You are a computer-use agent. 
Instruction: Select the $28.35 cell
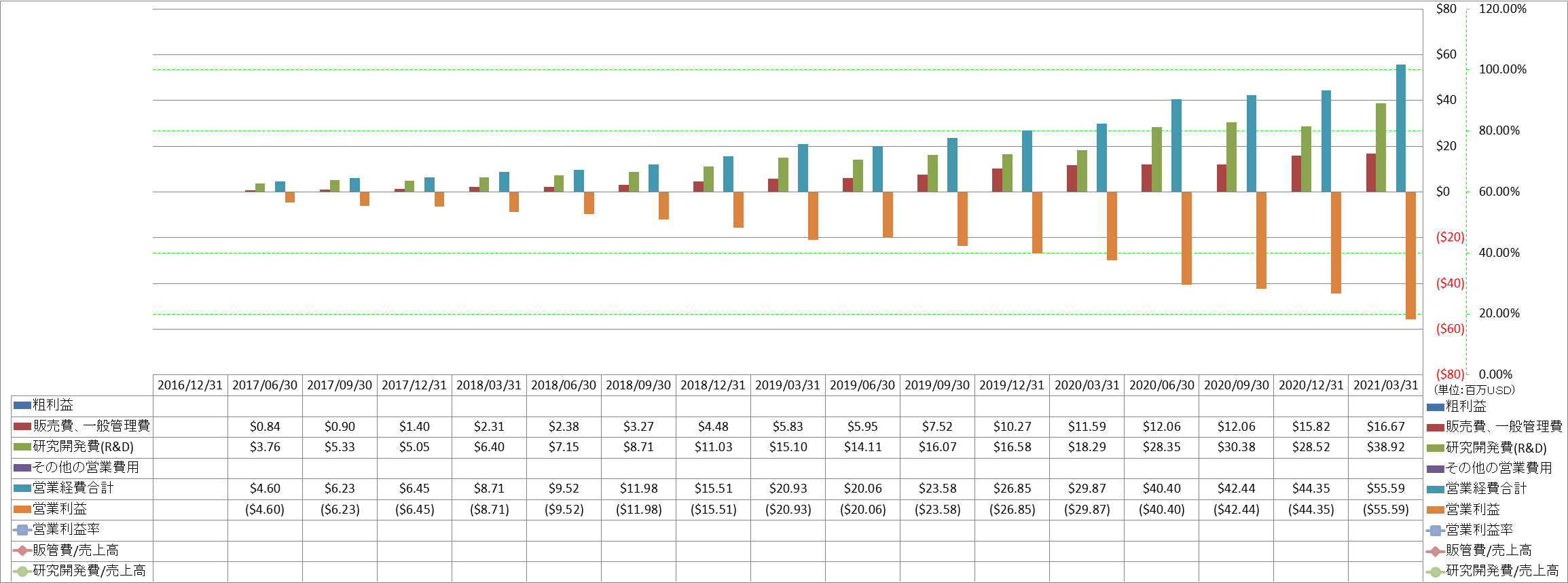pos(1162,447)
